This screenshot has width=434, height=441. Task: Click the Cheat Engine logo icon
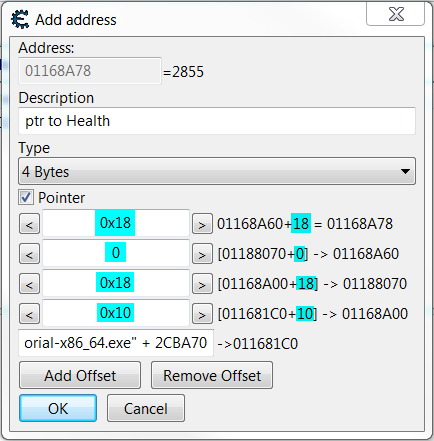pos(20,19)
